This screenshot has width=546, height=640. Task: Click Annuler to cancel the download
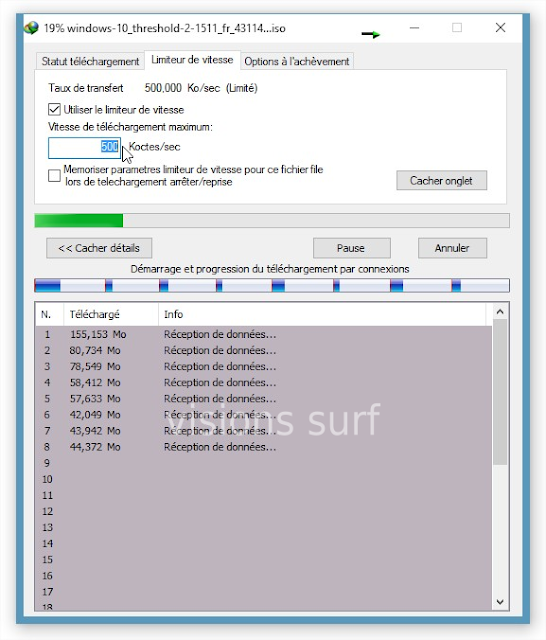452,248
